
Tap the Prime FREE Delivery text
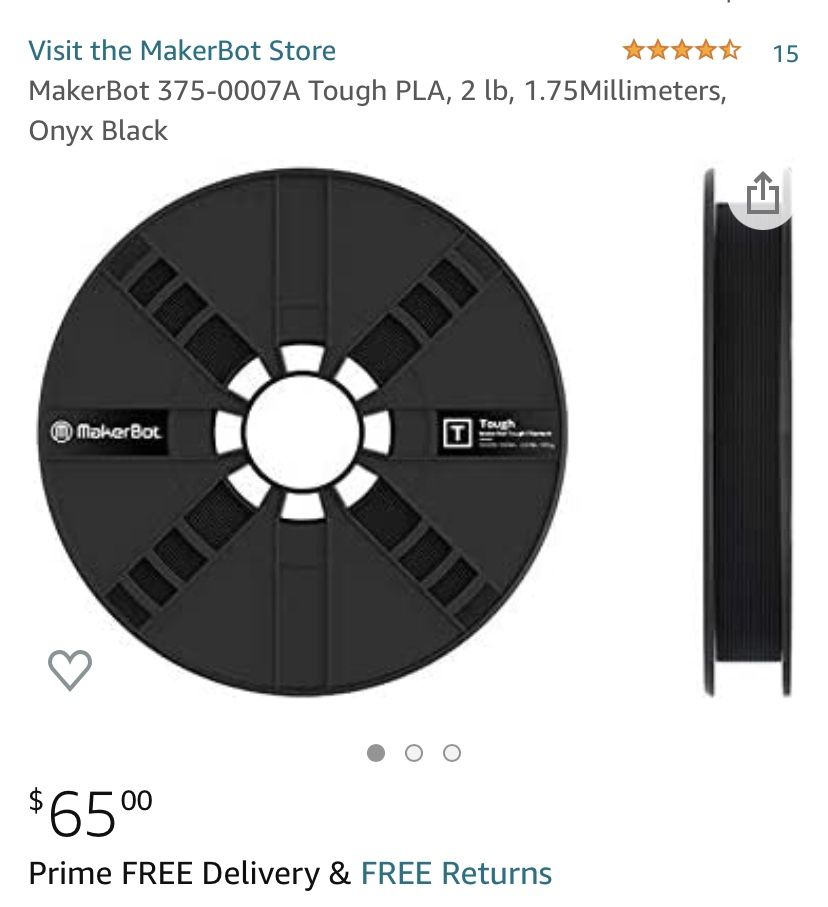(x=174, y=873)
